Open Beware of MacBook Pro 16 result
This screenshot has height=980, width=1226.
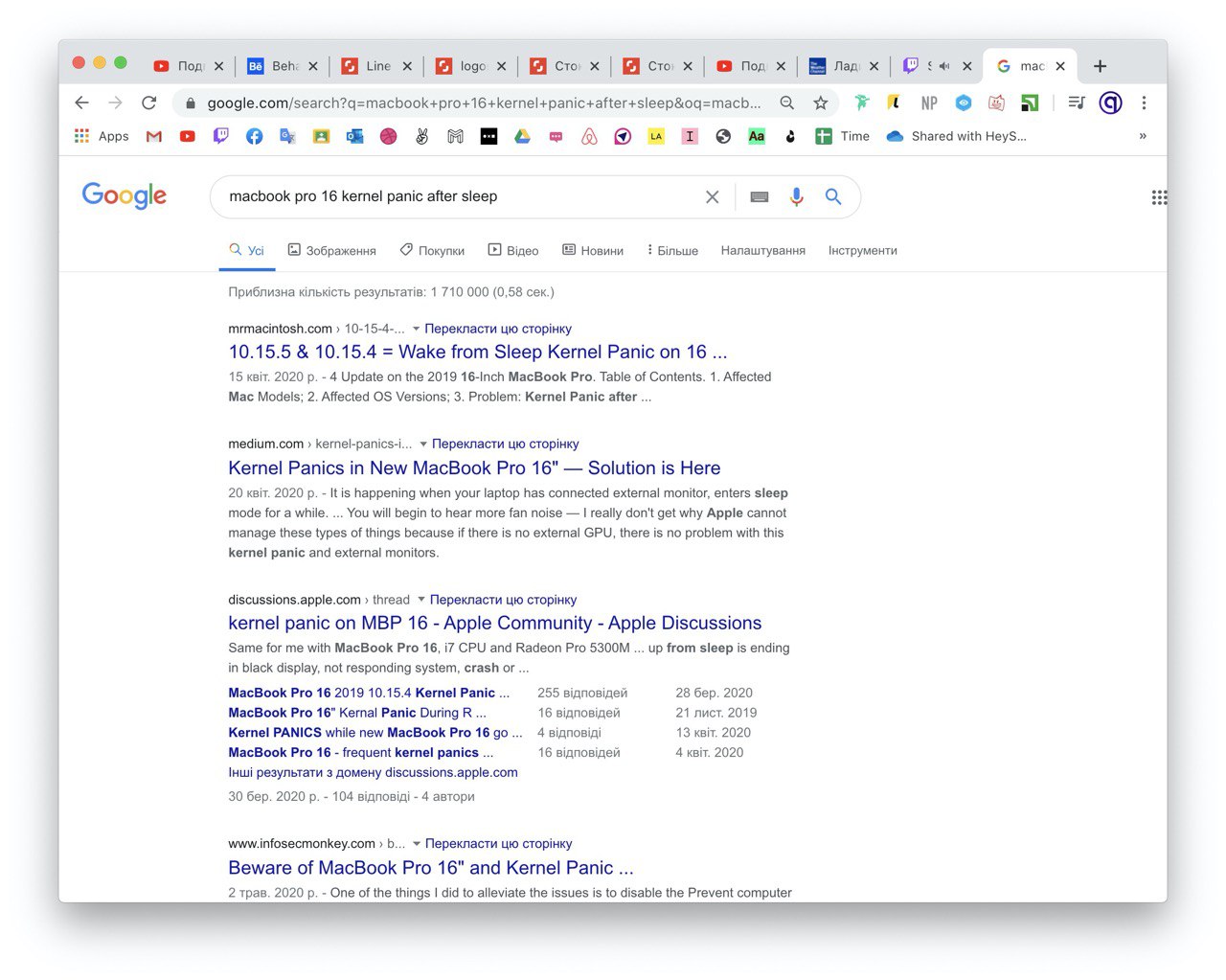[431, 868]
